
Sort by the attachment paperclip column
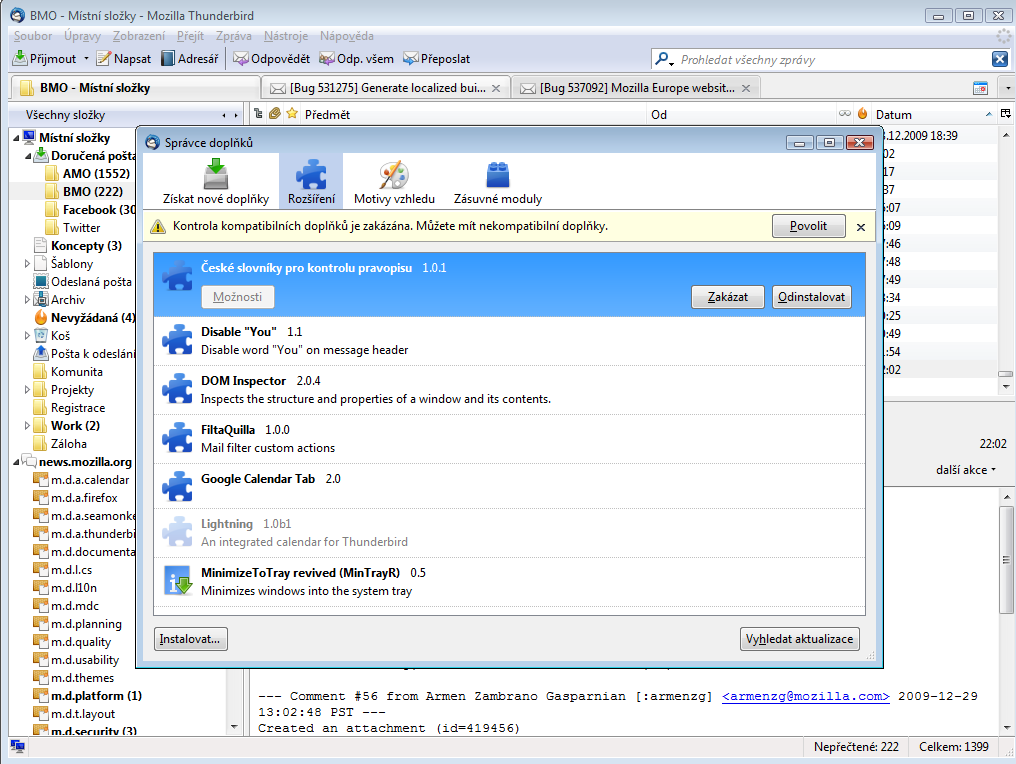click(275, 114)
